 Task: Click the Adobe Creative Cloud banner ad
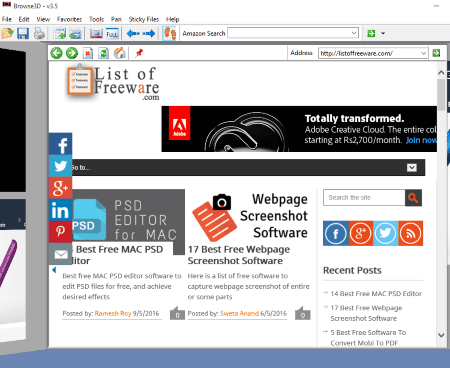(x=299, y=129)
